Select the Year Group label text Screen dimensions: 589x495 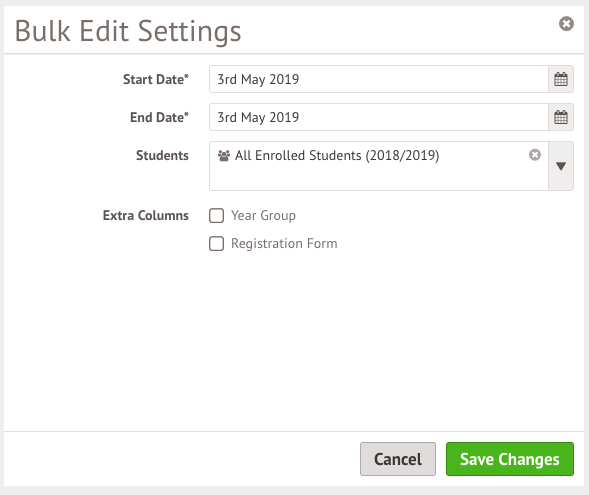pos(263,216)
